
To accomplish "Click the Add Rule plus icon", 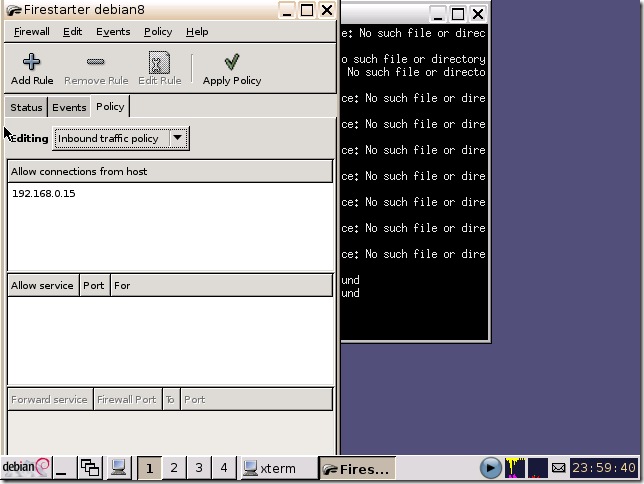I will click(x=31, y=62).
